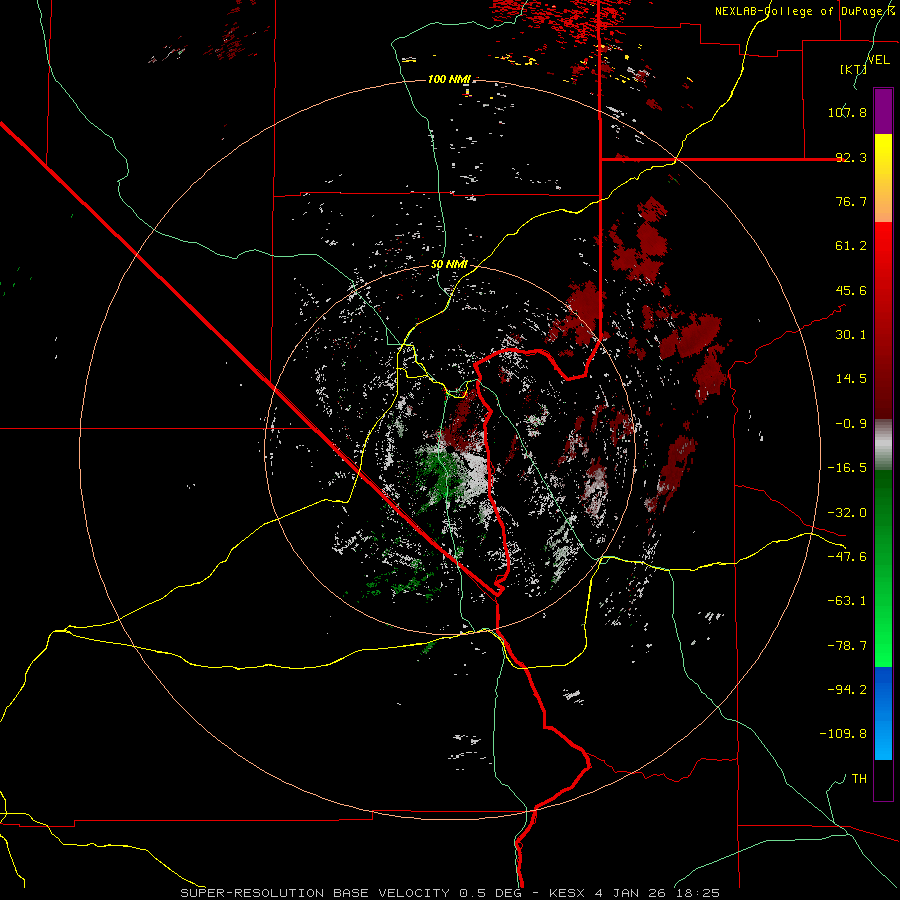The width and height of the screenshot is (900, 900).
Task: Click the -109.8 legend value
Action: [843, 734]
